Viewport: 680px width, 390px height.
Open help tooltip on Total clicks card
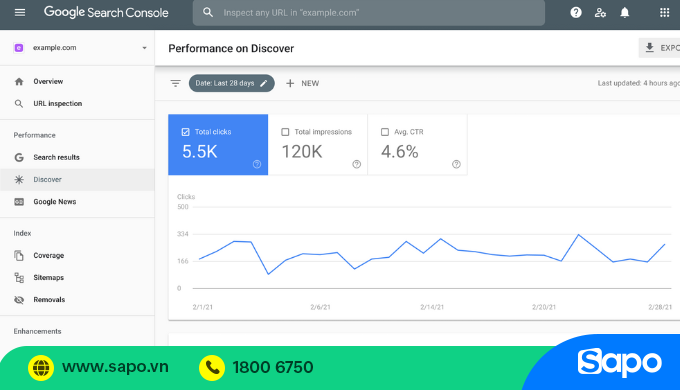[x=257, y=164]
